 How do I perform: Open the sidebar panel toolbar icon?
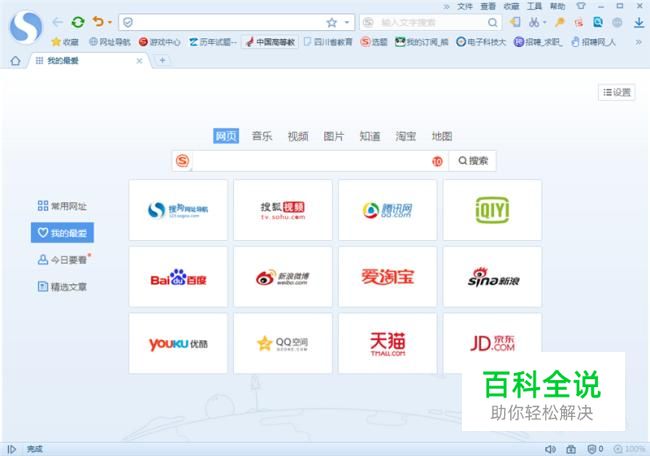[x=515, y=22]
